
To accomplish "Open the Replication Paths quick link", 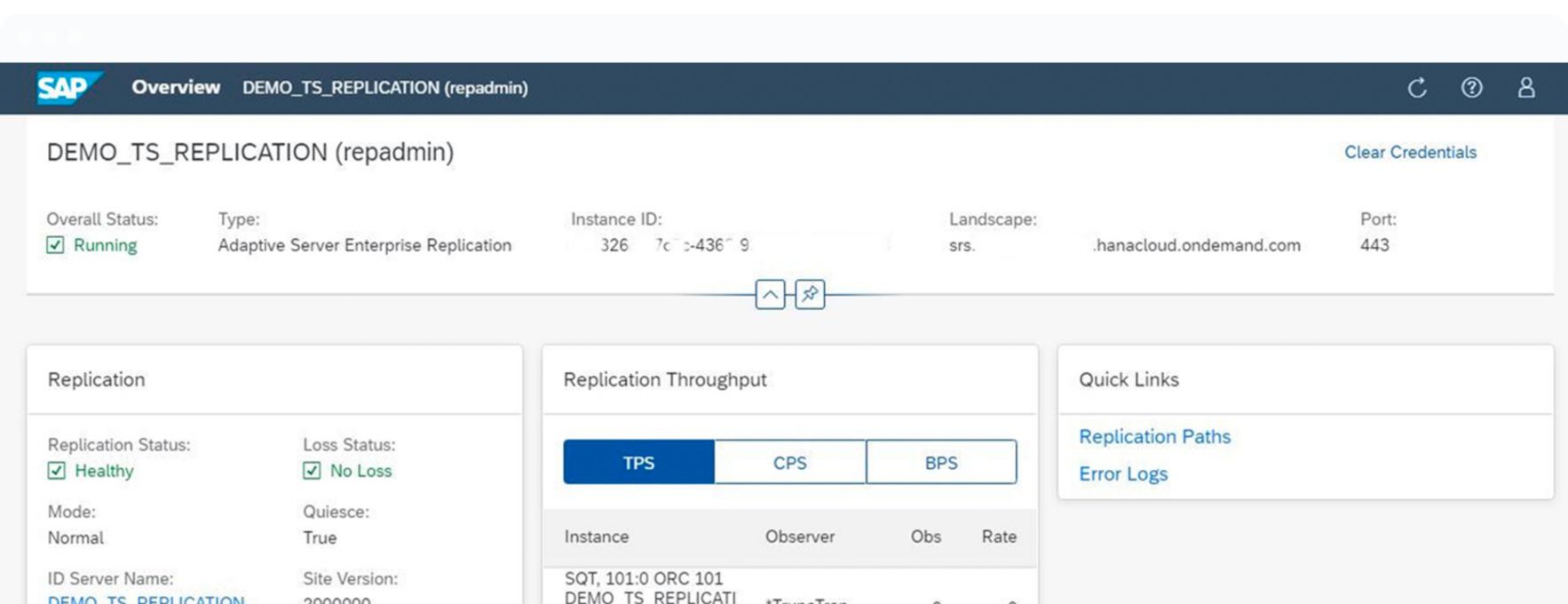I will [x=1154, y=436].
